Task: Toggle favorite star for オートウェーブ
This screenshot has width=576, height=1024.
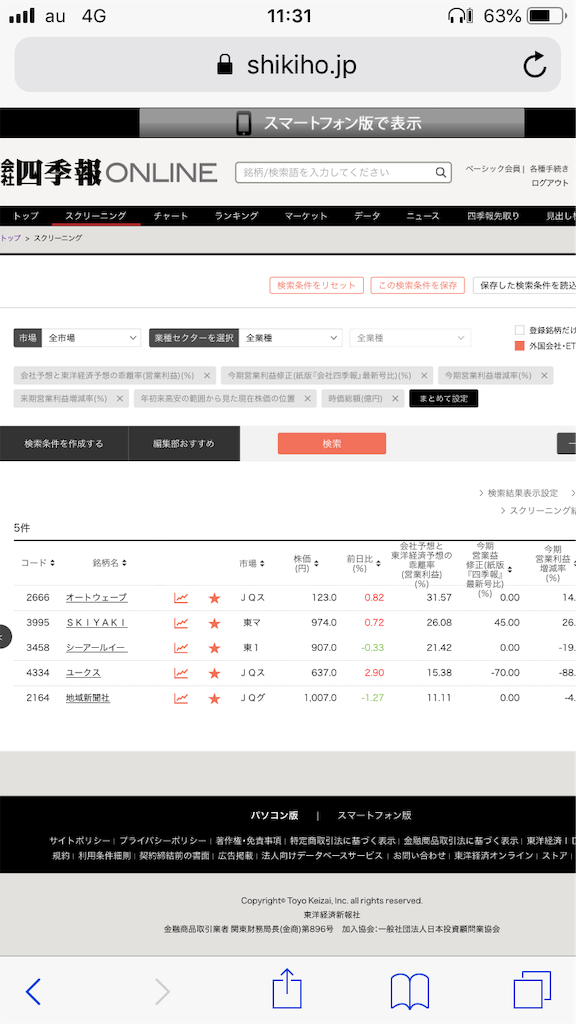Action: (x=214, y=598)
